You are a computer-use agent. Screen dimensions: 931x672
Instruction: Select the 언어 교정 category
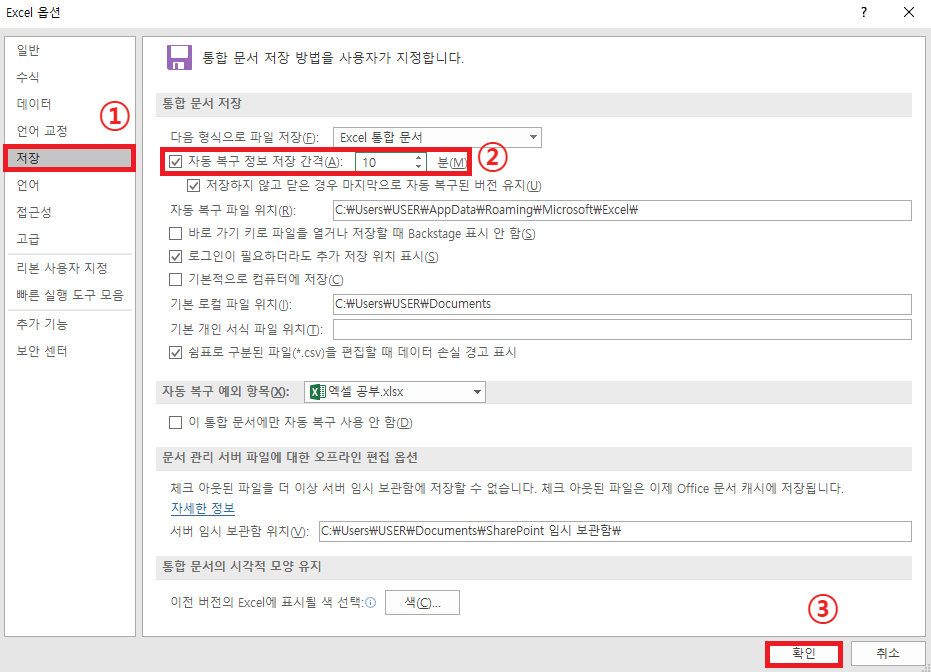click(x=69, y=131)
